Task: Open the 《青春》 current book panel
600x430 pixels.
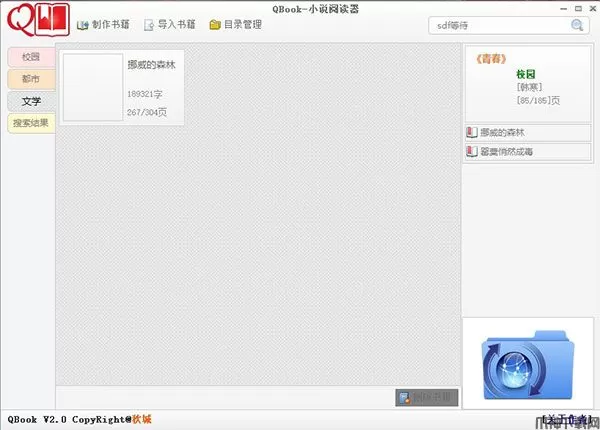Action: [528, 83]
